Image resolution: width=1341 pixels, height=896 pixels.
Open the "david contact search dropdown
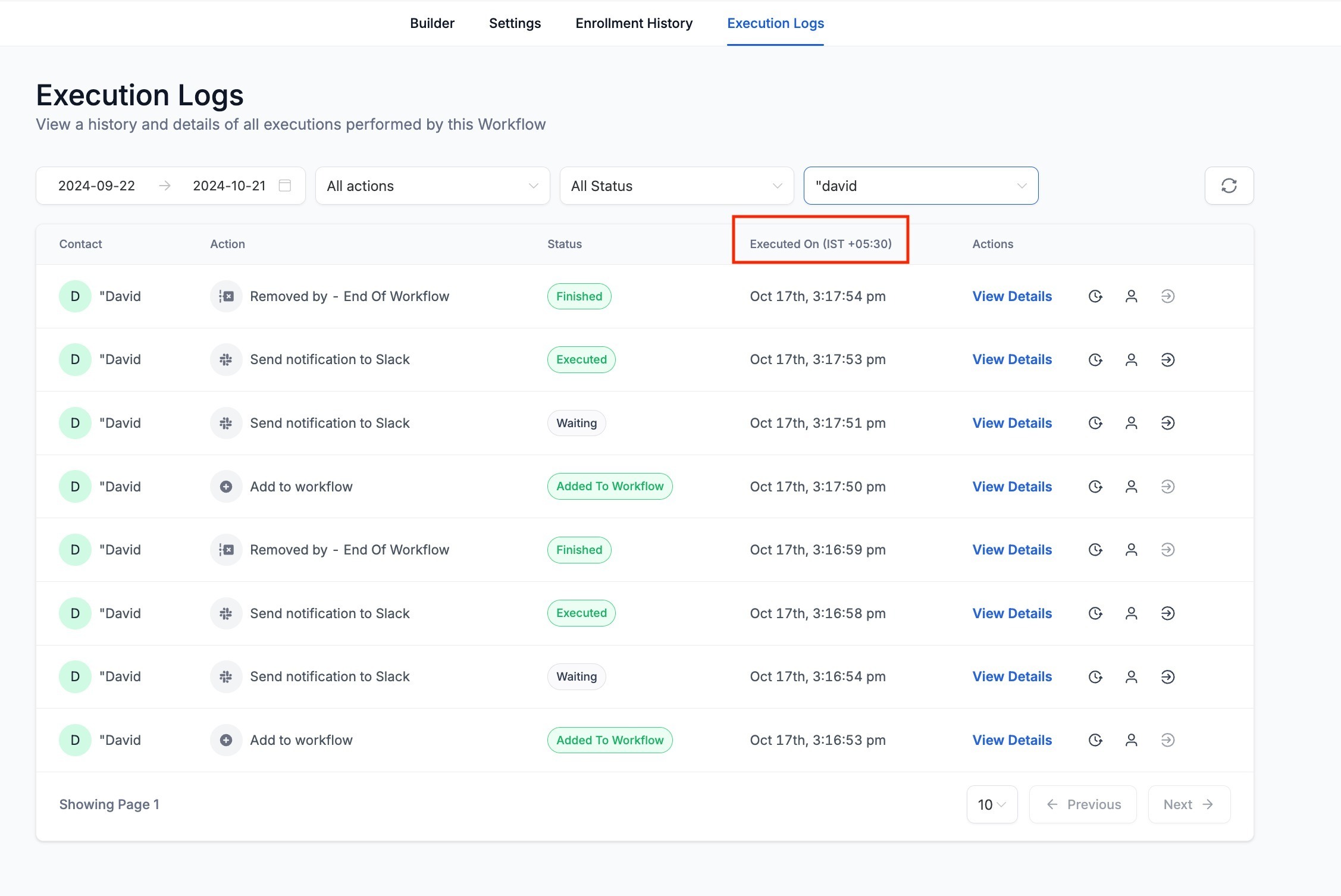click(x=920, y=186)
